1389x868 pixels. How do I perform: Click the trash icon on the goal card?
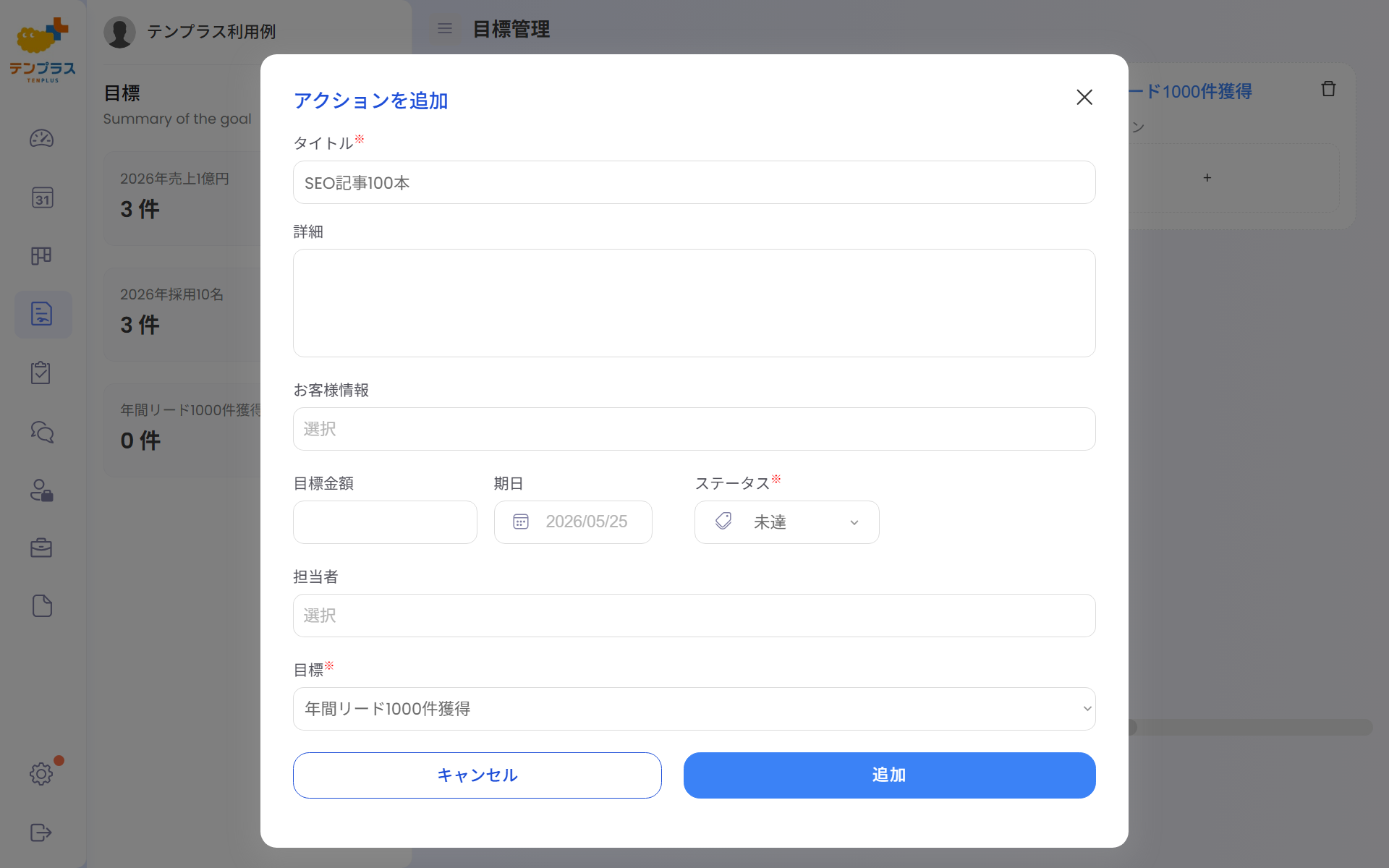(x=1328, y=89)
